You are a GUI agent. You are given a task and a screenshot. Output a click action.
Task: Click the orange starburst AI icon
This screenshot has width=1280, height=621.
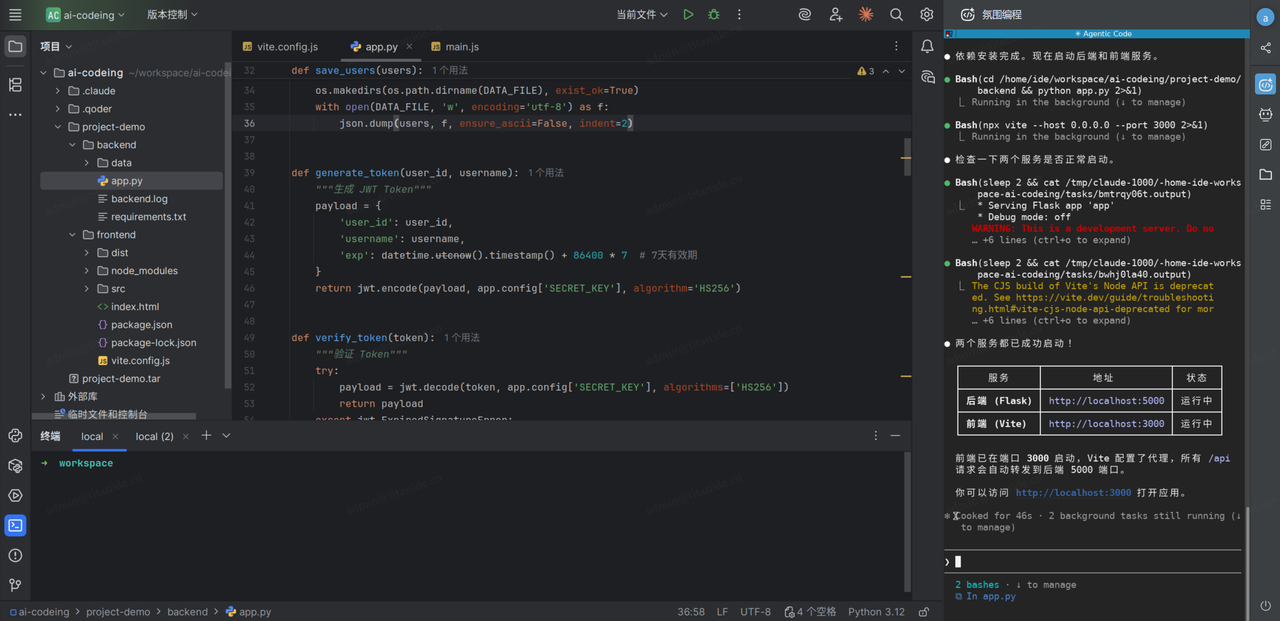[x=866, y=15]
